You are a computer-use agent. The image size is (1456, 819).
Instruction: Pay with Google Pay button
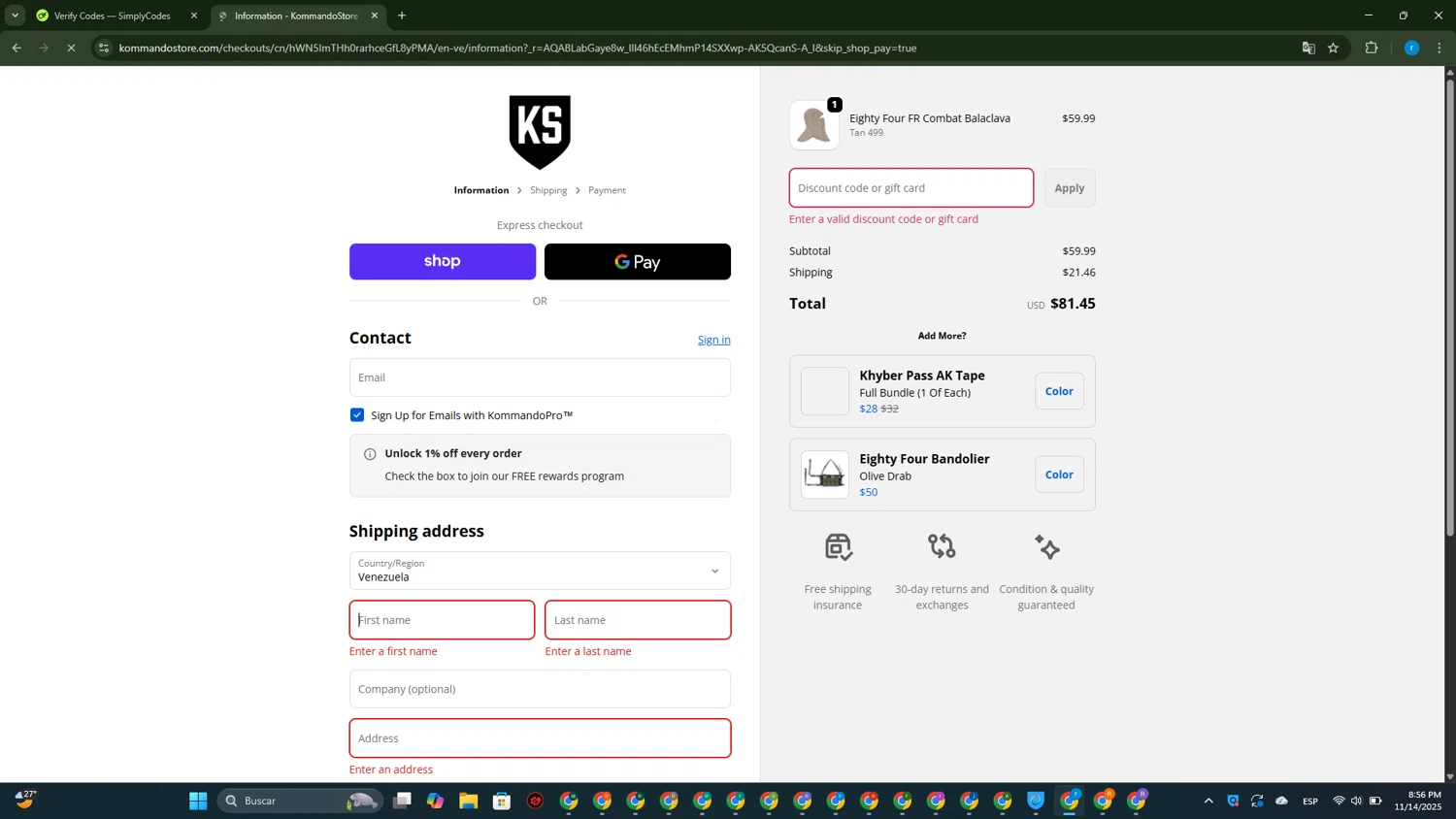click(638, 262)
